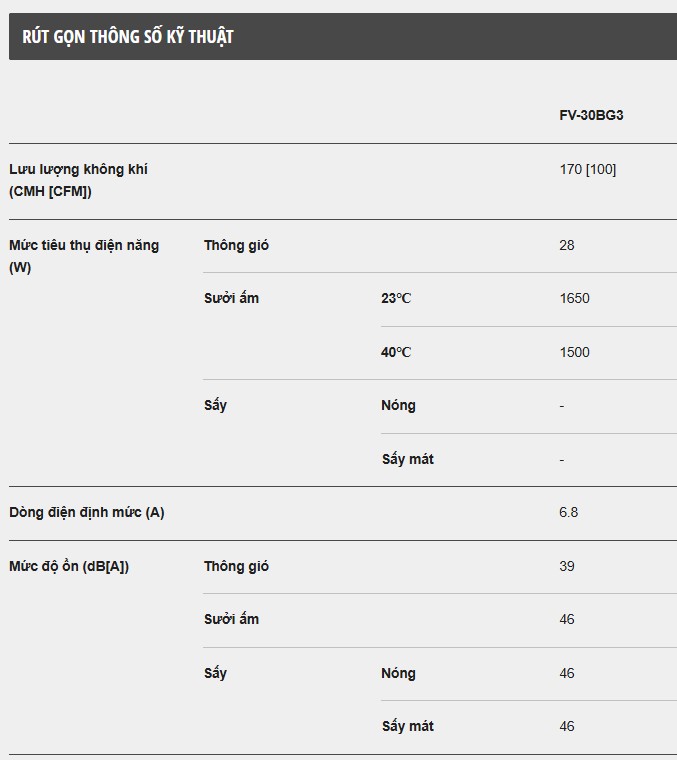677x760 pixels.
Task: Click the 1650 watt heating value
Action: [x=574, y=298]
